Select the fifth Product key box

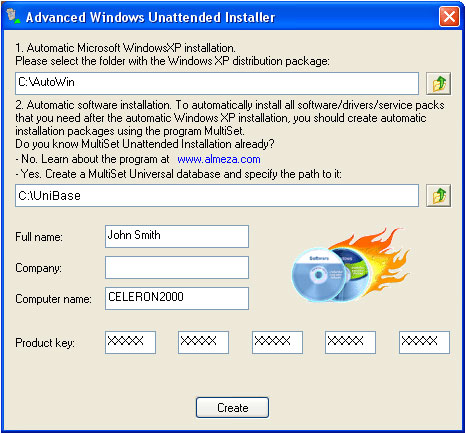(424, 342)
